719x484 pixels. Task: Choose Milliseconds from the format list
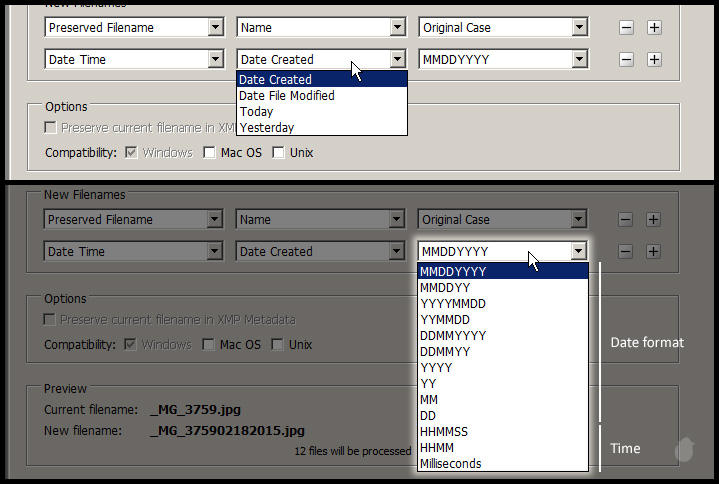[451, 464]
